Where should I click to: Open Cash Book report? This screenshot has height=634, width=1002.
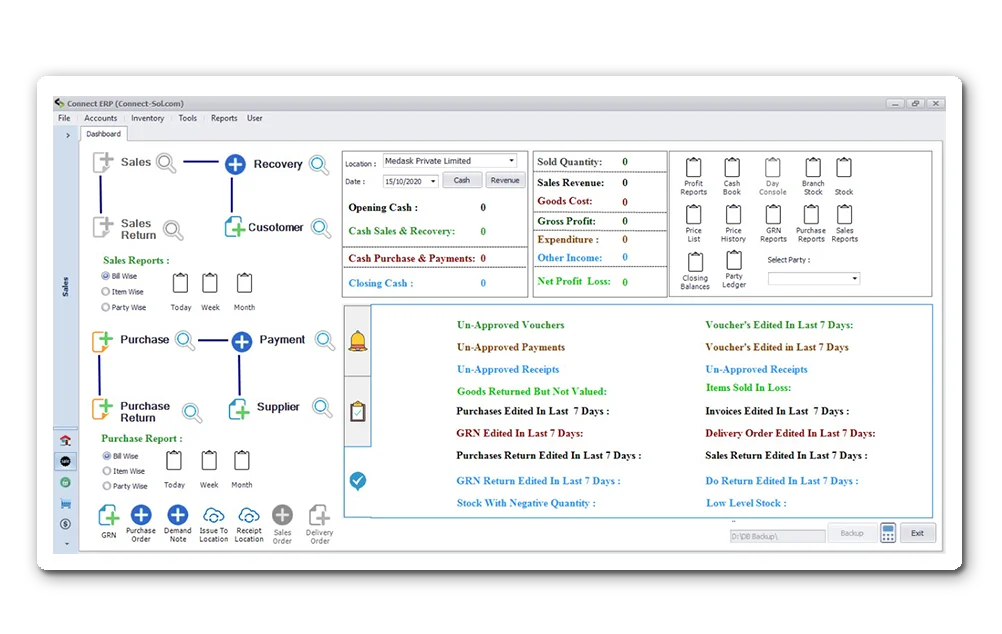[732, 167]
